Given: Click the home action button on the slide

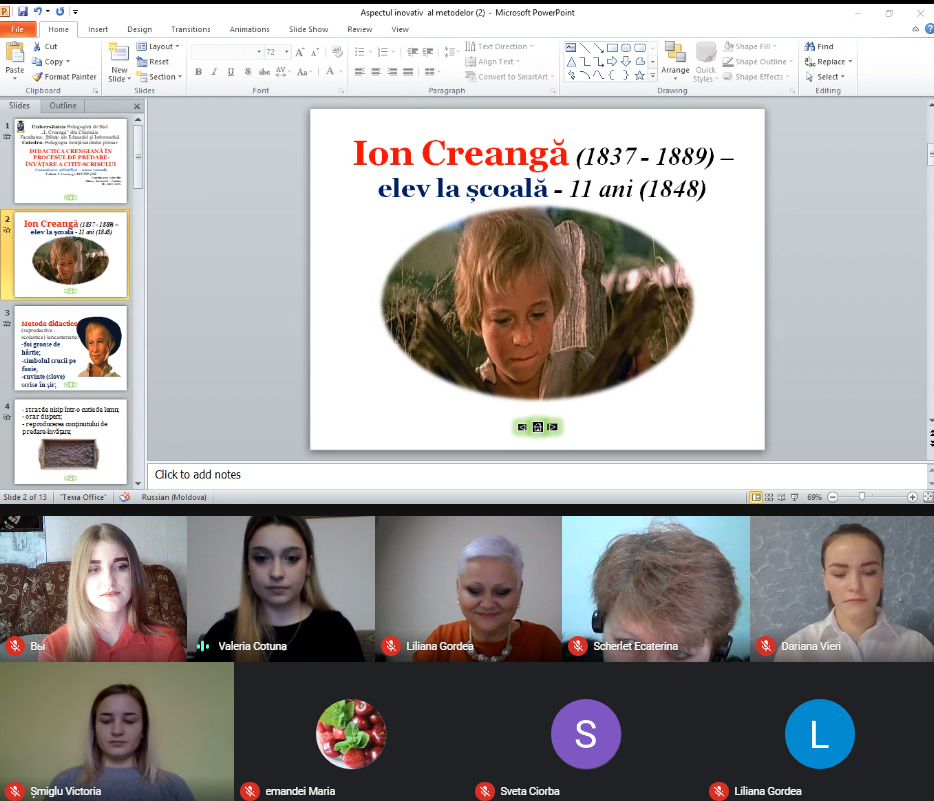Looking at the screenshot, I should (x=537, y=427).
